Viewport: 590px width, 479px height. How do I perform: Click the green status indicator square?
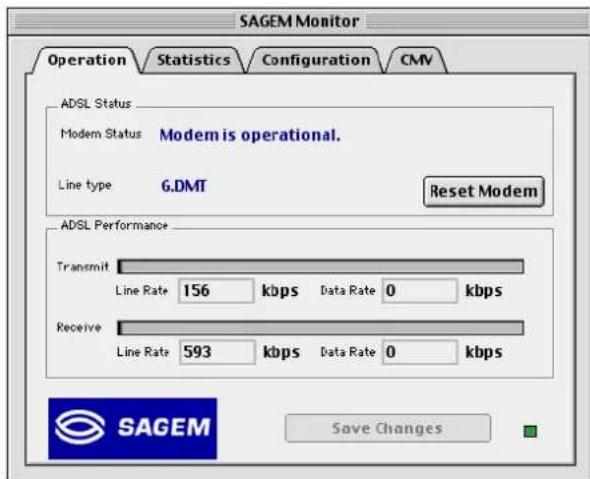[x=530, y=431]
